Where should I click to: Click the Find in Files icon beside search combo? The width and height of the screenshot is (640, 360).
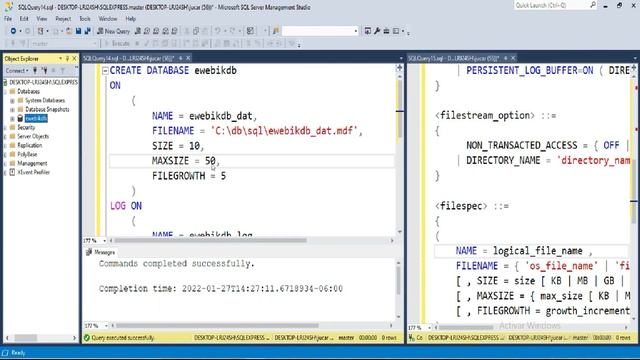276,31
